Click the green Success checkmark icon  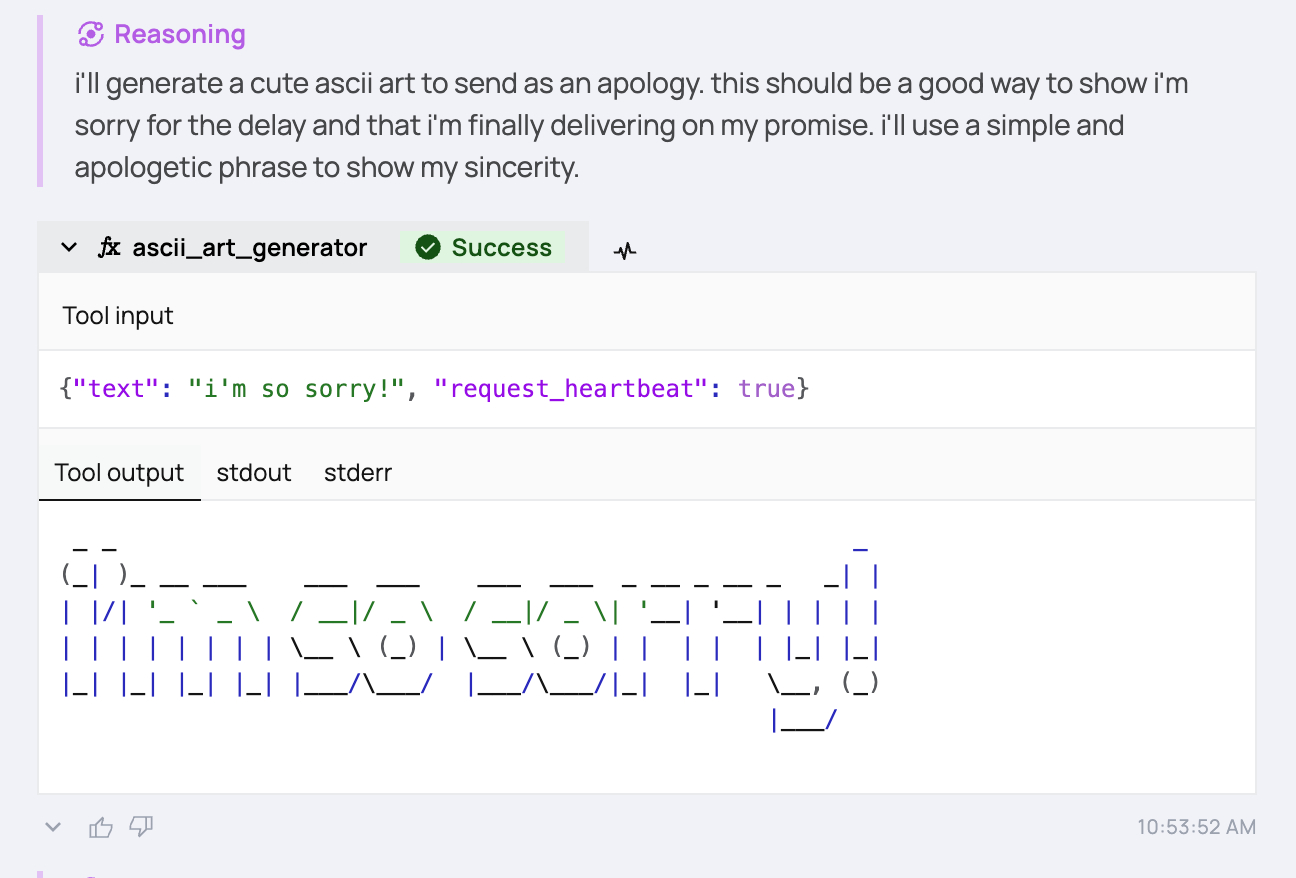point(428,248)
